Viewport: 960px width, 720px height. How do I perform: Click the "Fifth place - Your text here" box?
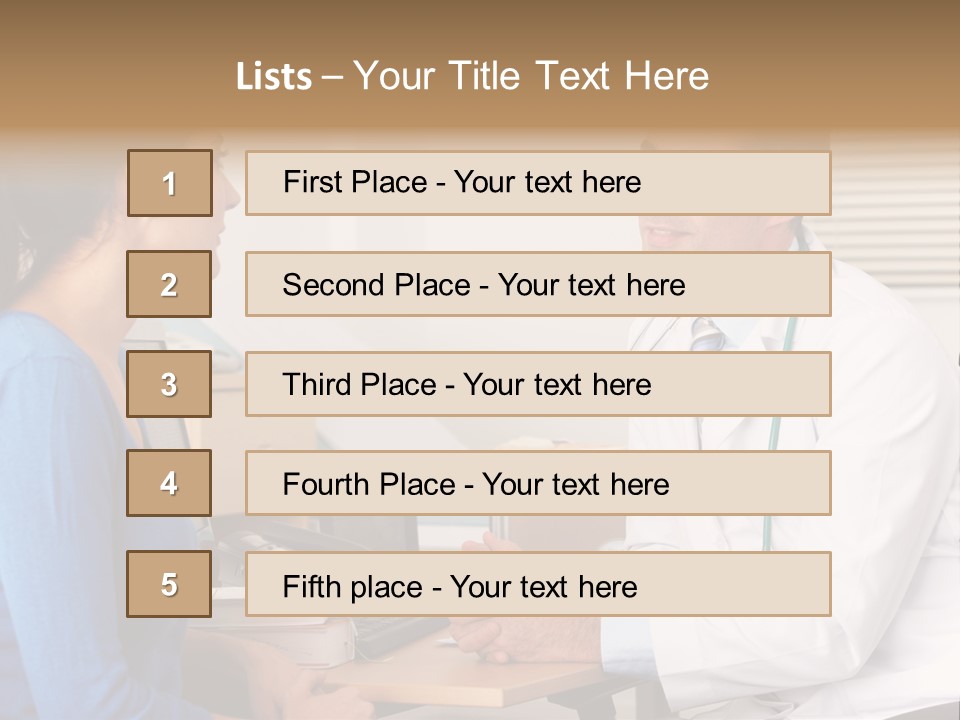538,585
